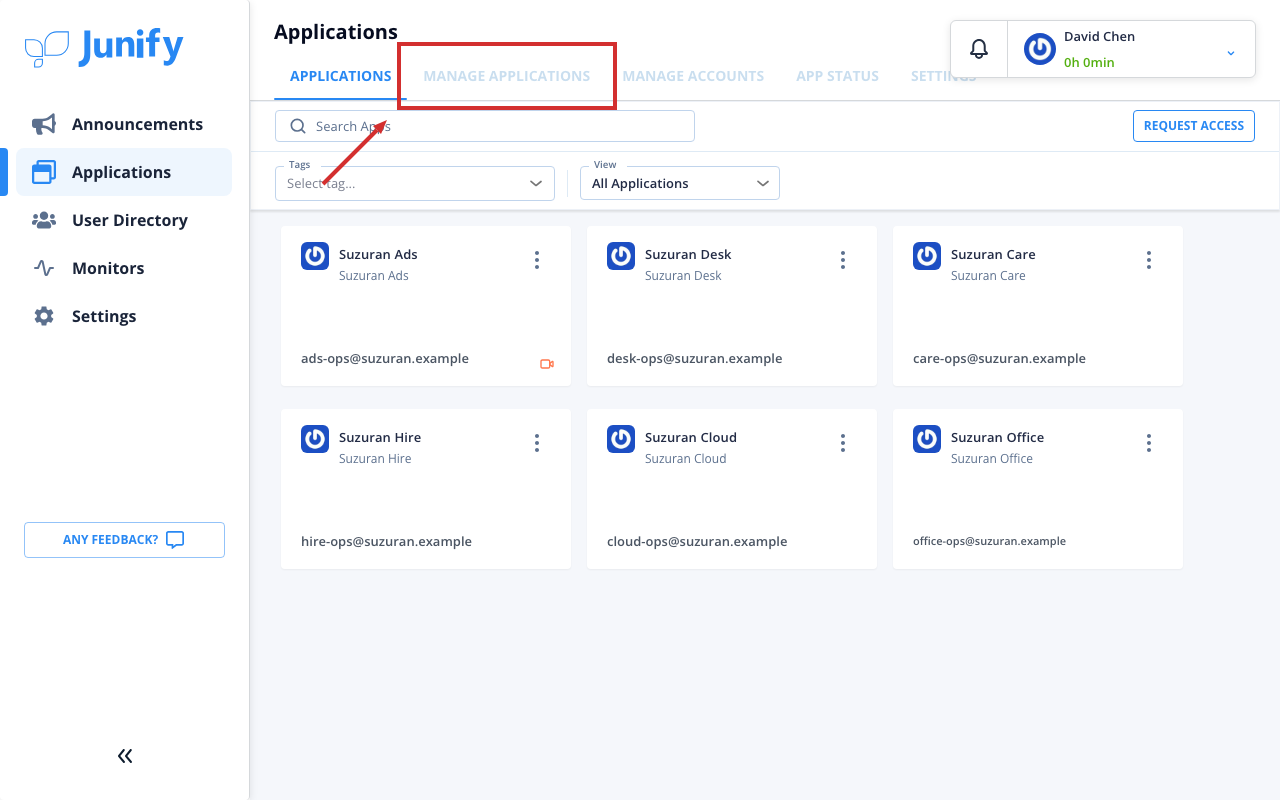Click the Suzuran Care card title
1280x800 pixels.
[x=993, y=254]
